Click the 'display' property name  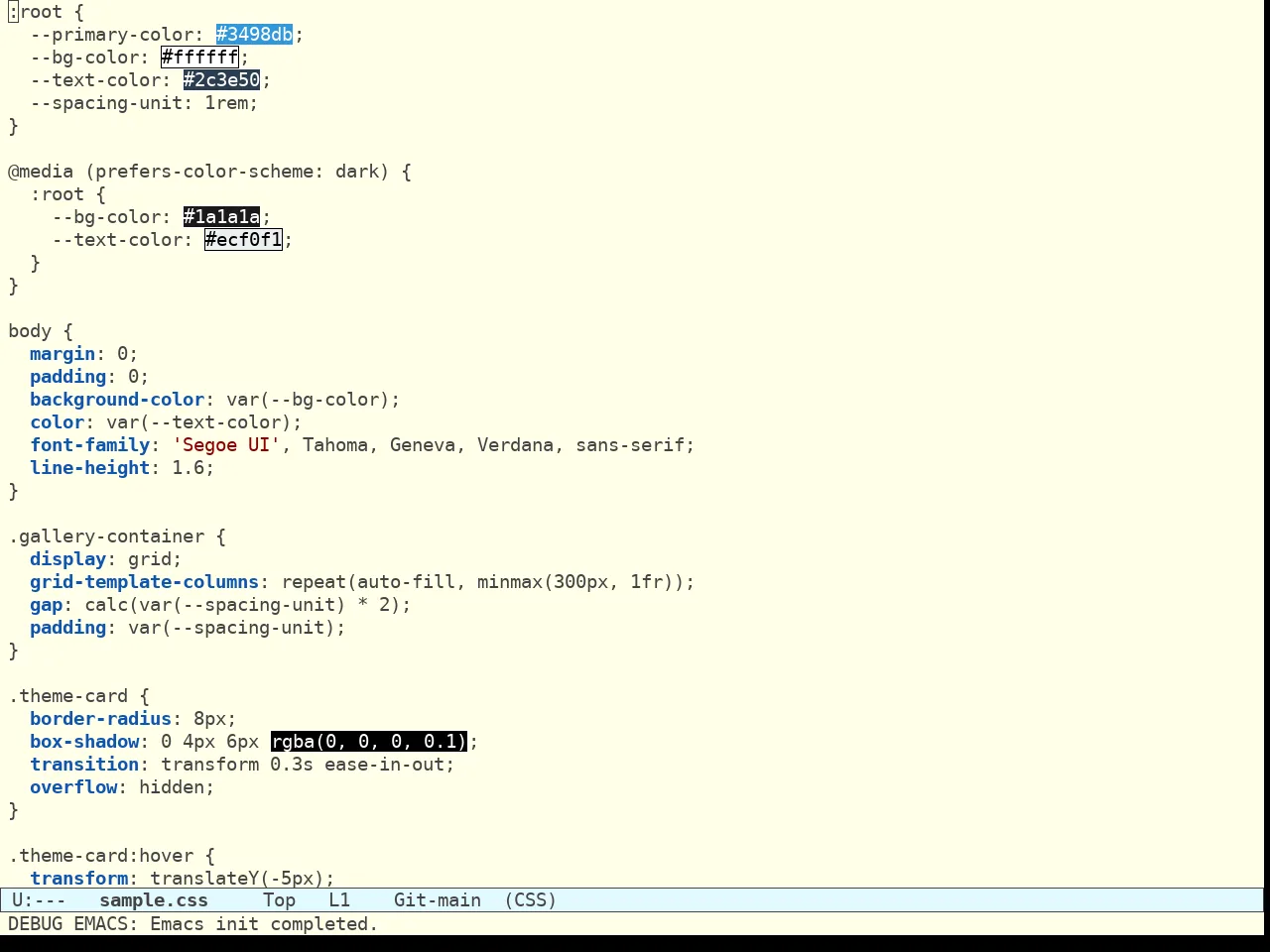click(67, 559)
